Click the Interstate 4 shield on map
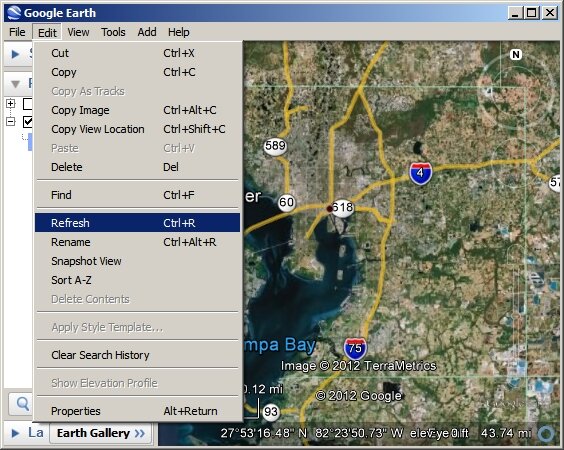Viewport: 564px width, 450px height. pyautogui.click(x=420, y=173)
